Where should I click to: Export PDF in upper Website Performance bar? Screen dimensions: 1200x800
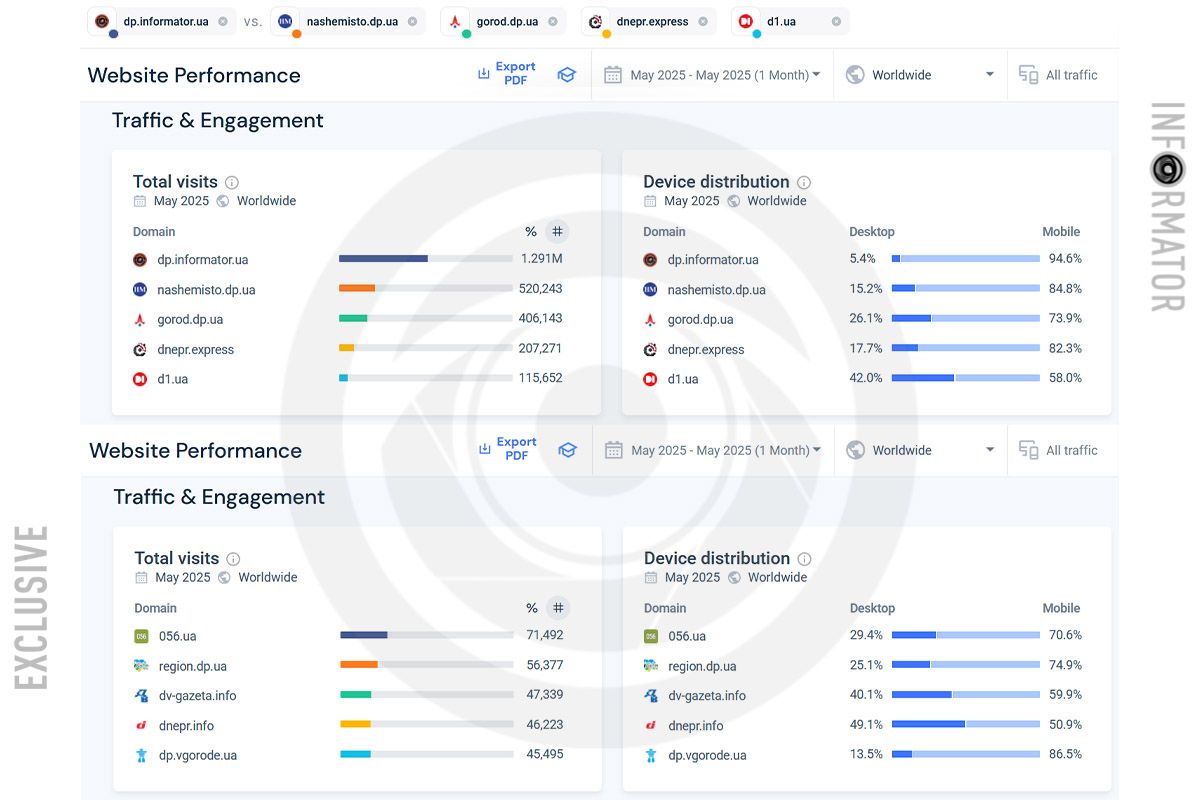click(507, 74)
